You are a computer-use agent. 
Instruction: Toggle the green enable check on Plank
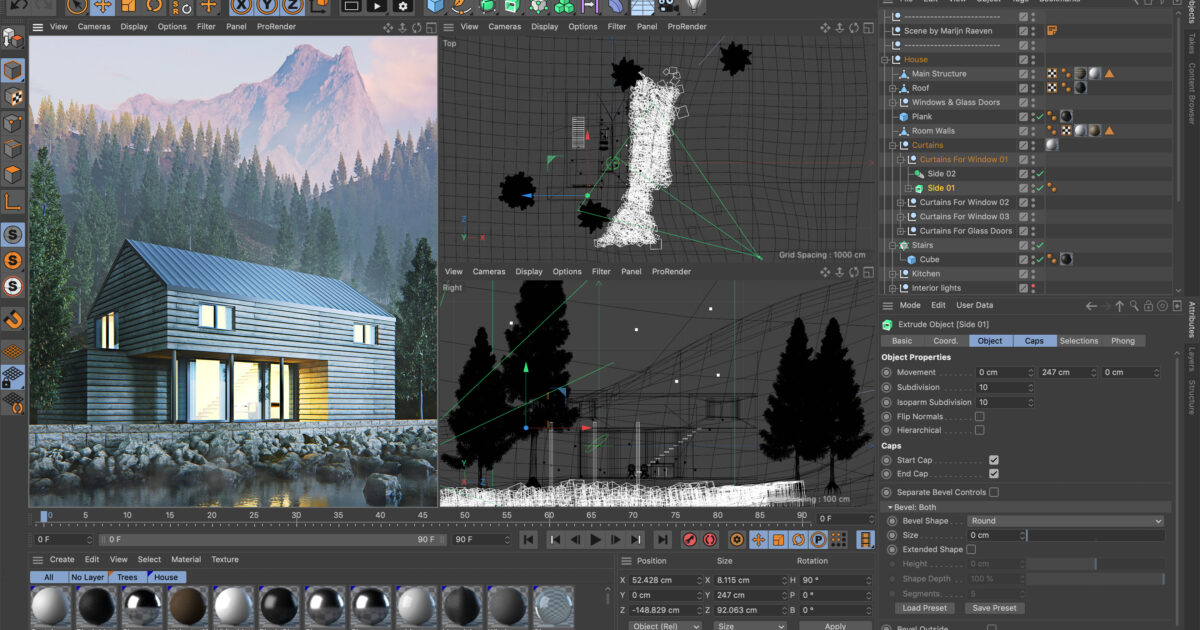(x=1040, y=116)
